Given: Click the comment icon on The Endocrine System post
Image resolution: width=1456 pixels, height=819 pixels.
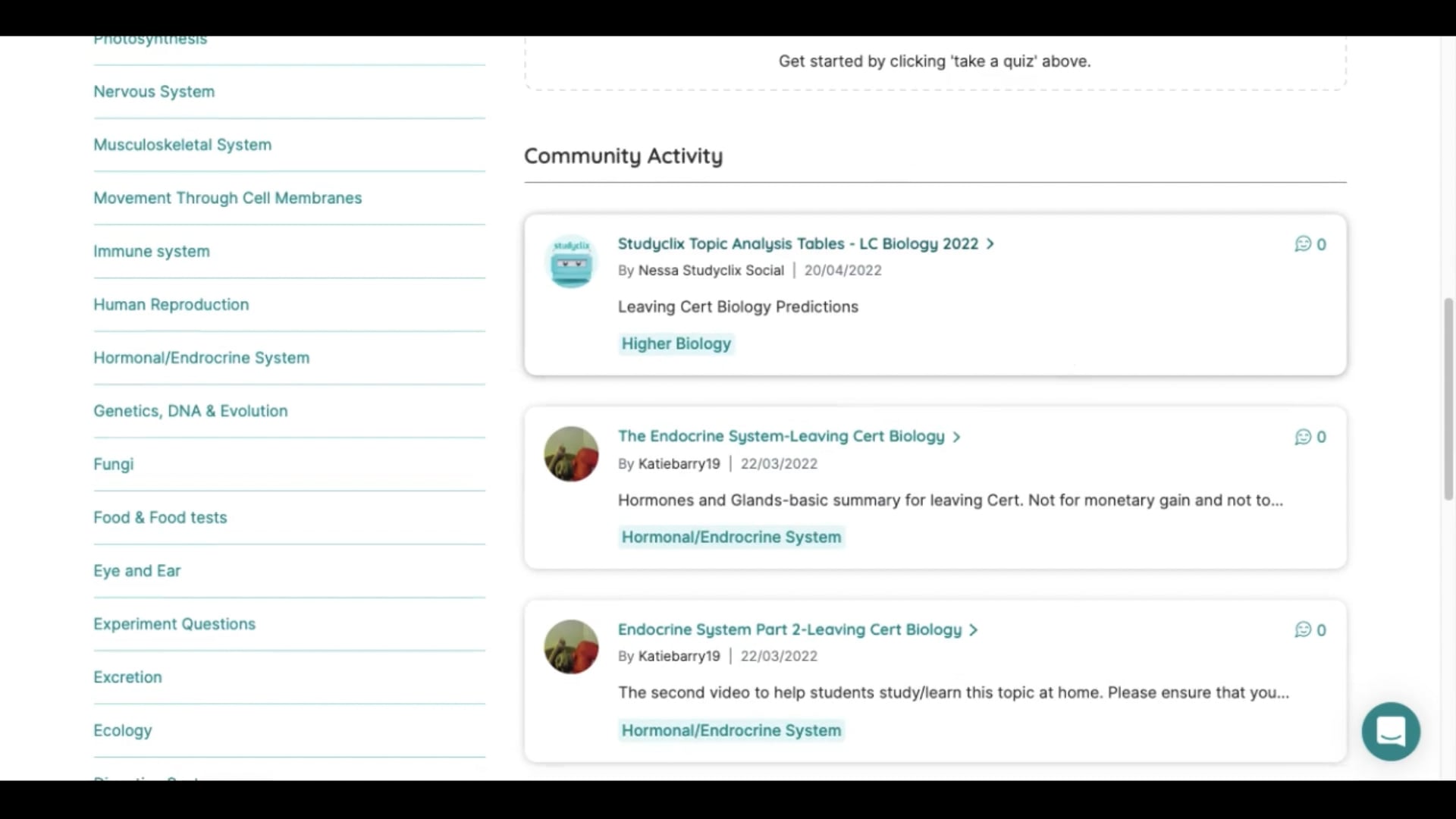Looking at the screenshot, I should [x=1303, y=437].
